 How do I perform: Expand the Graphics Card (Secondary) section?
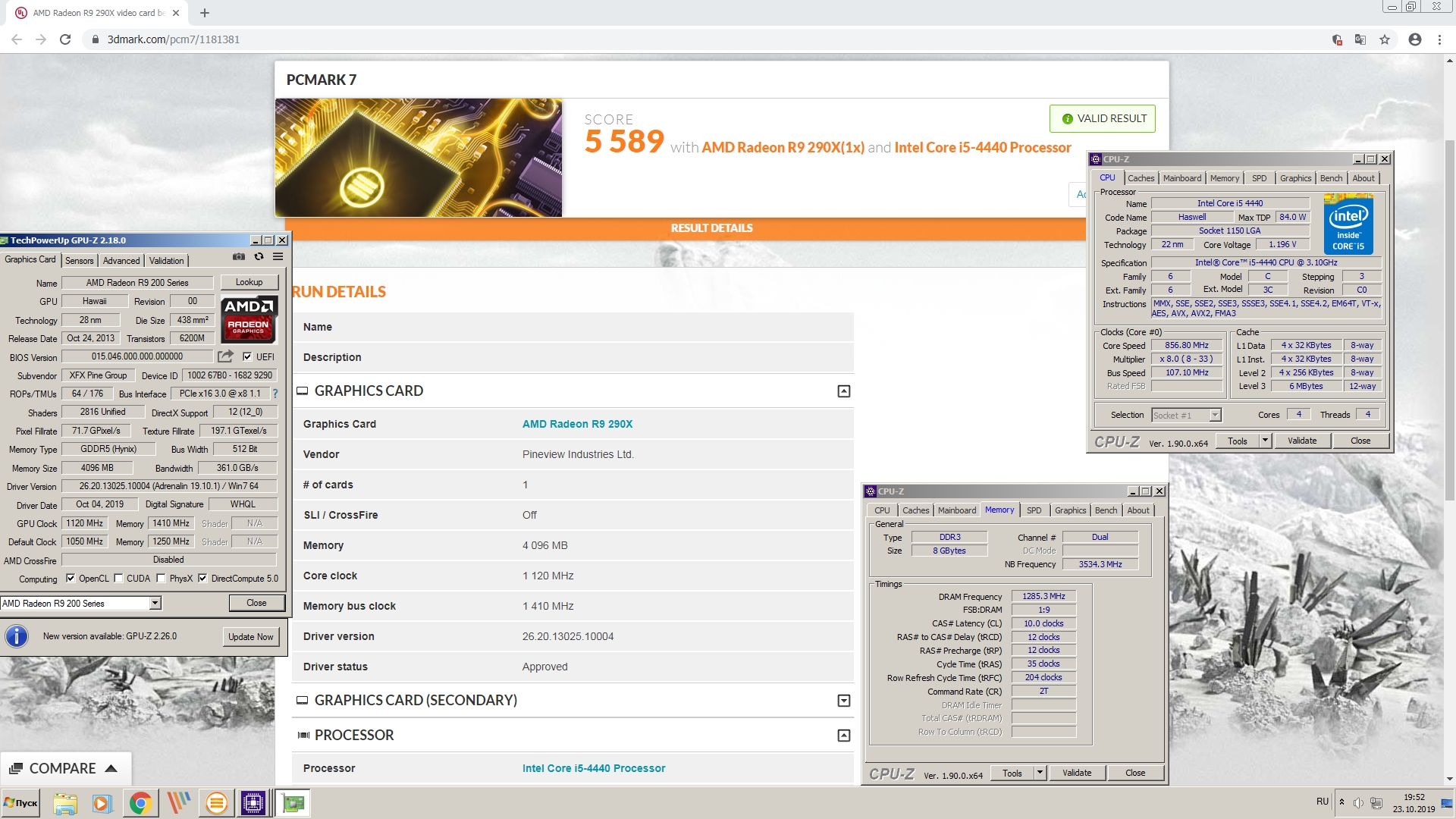point(844,701)
